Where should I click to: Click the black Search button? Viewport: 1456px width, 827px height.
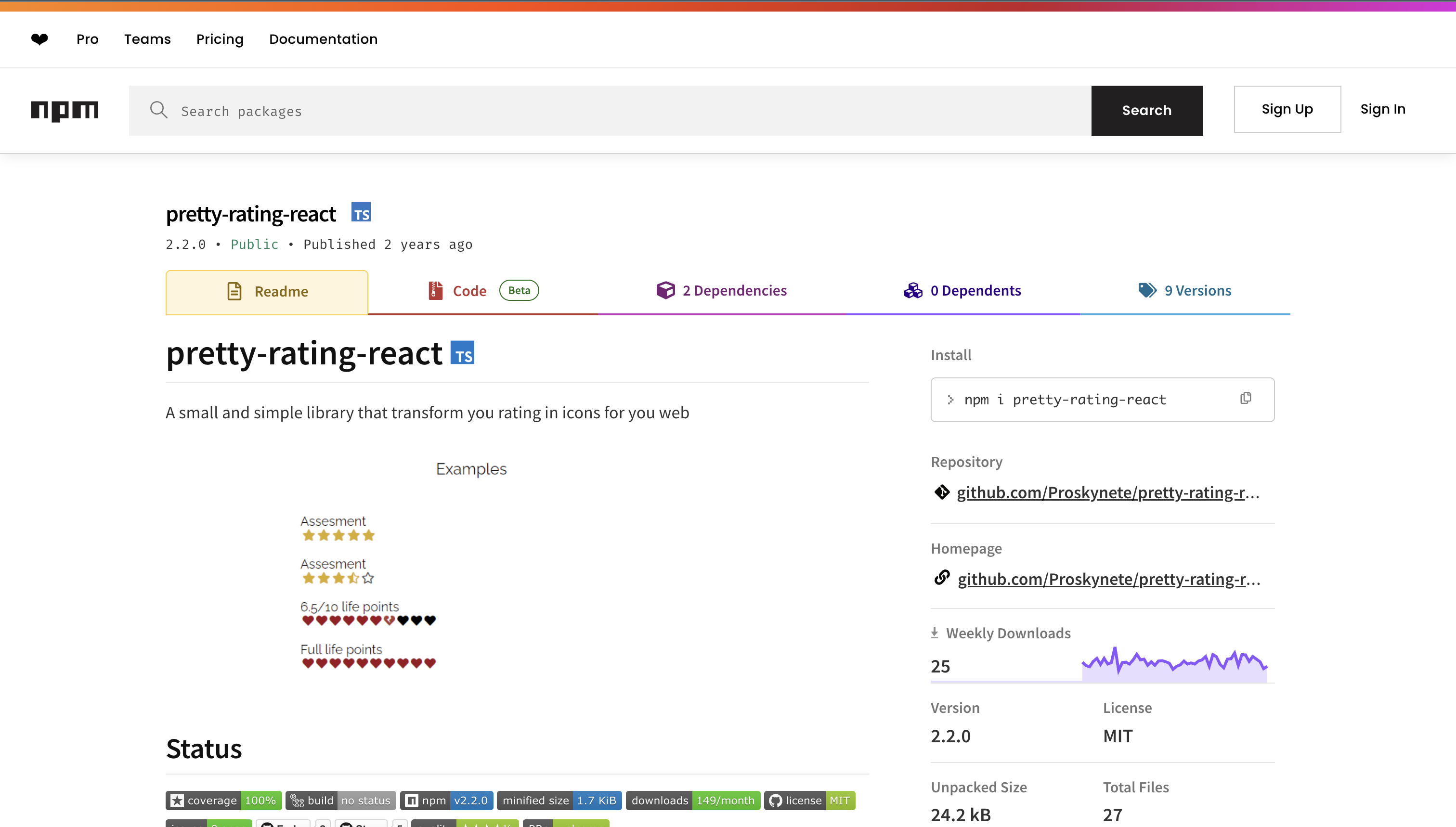1147,110
